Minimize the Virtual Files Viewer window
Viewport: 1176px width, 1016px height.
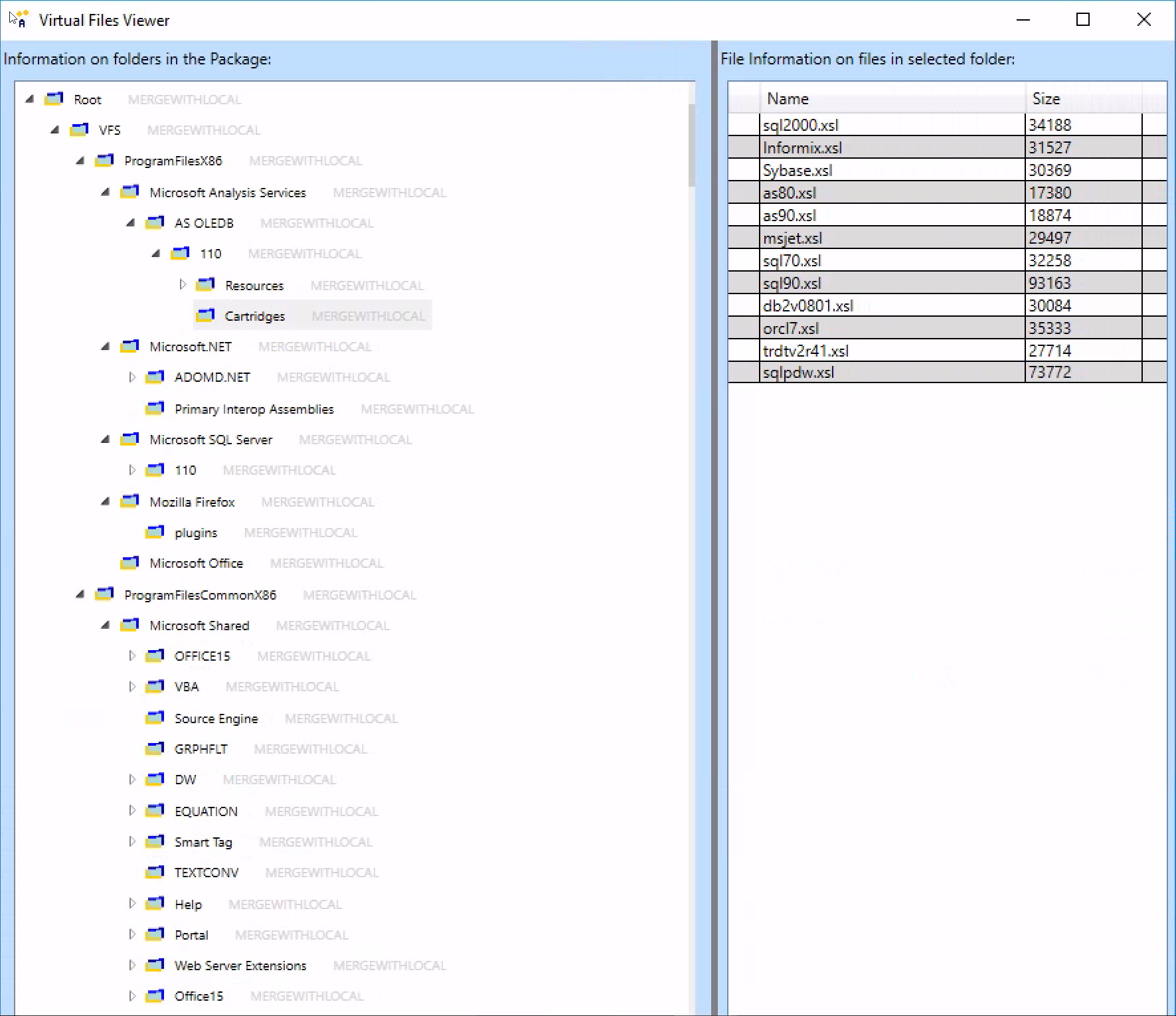[x=1023, y=20]
